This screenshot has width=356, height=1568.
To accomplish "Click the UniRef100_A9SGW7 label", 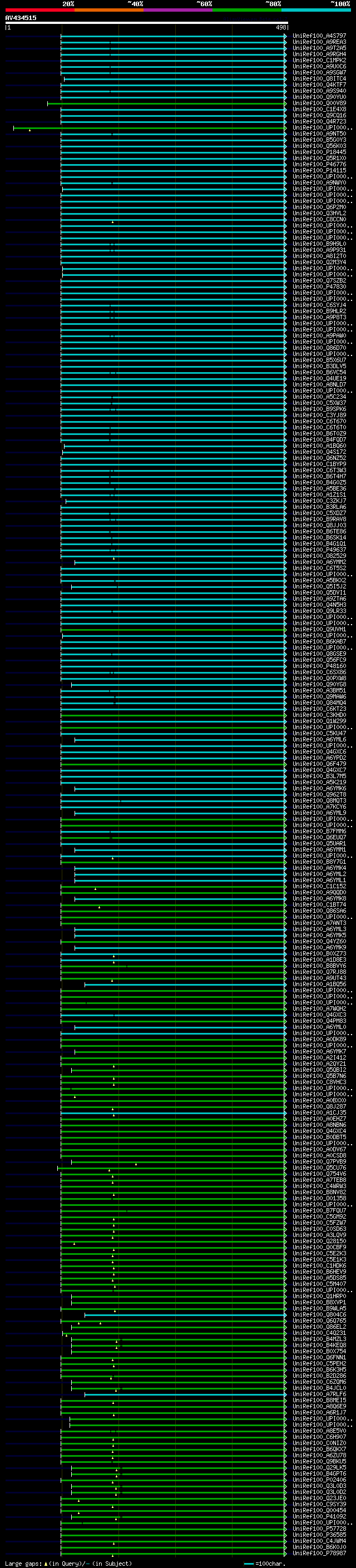I will click(x=319, y=72).
